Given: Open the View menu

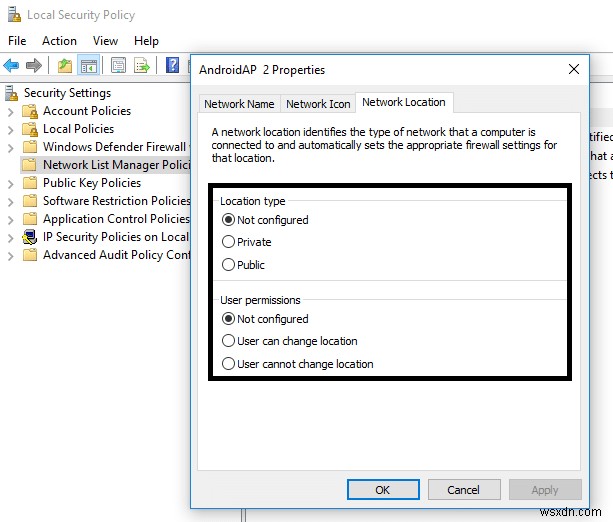Looking at the screenshot, I should [x=105, y=41].
